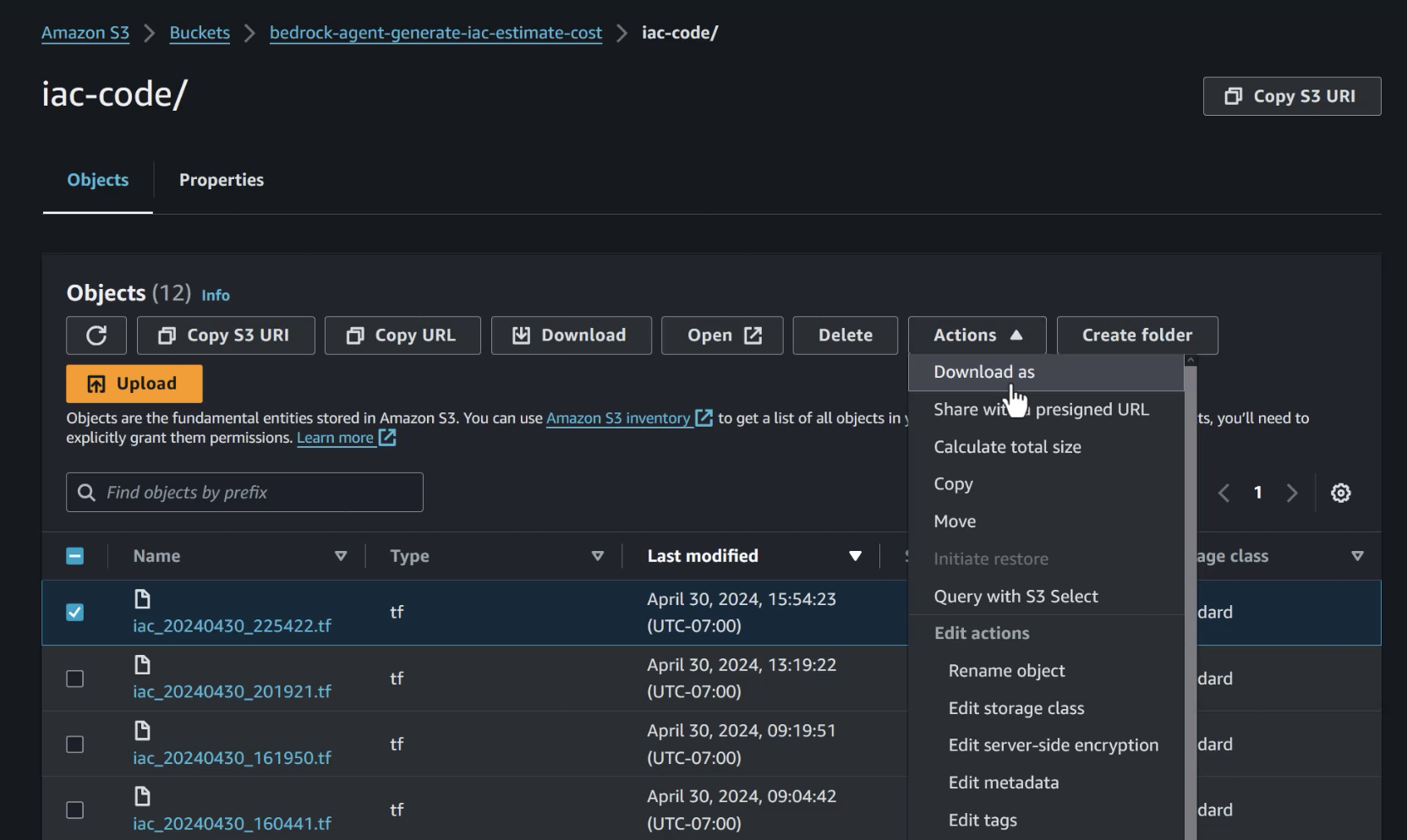Open file link iac_20240430_160441.tf
The image size is (1407, 840).
[232, 824]
